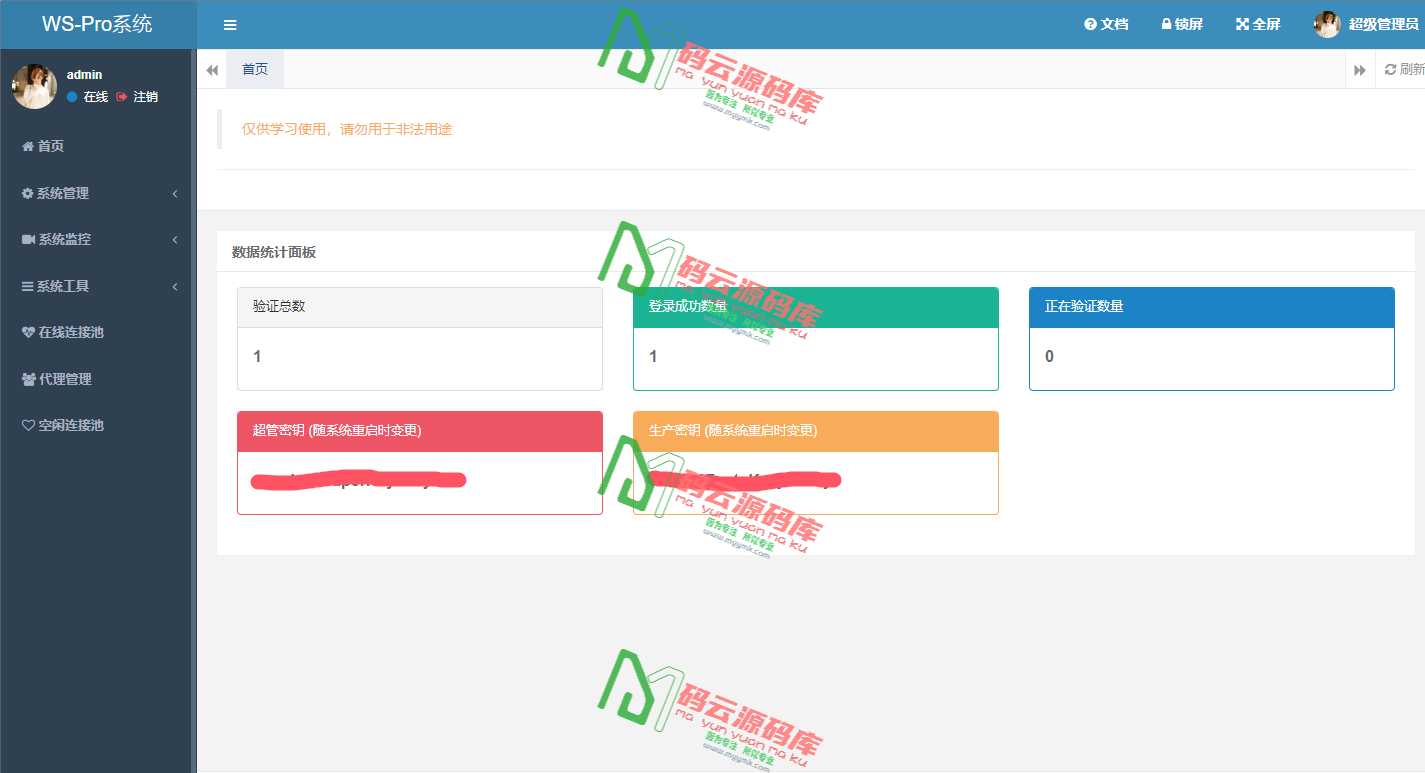Click the 超管密钥 red card header
This screenshot has height=773, width=1425.
tap(419, 431)
